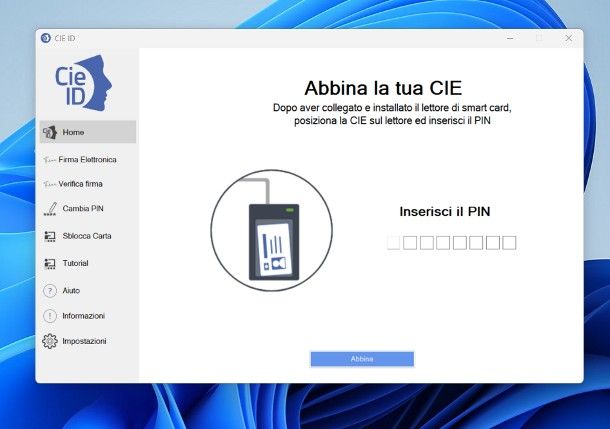Click the CieID logo in sidebar
This screenshot has height=429, width=610.
pyautogui.click(x=83, y=83)
